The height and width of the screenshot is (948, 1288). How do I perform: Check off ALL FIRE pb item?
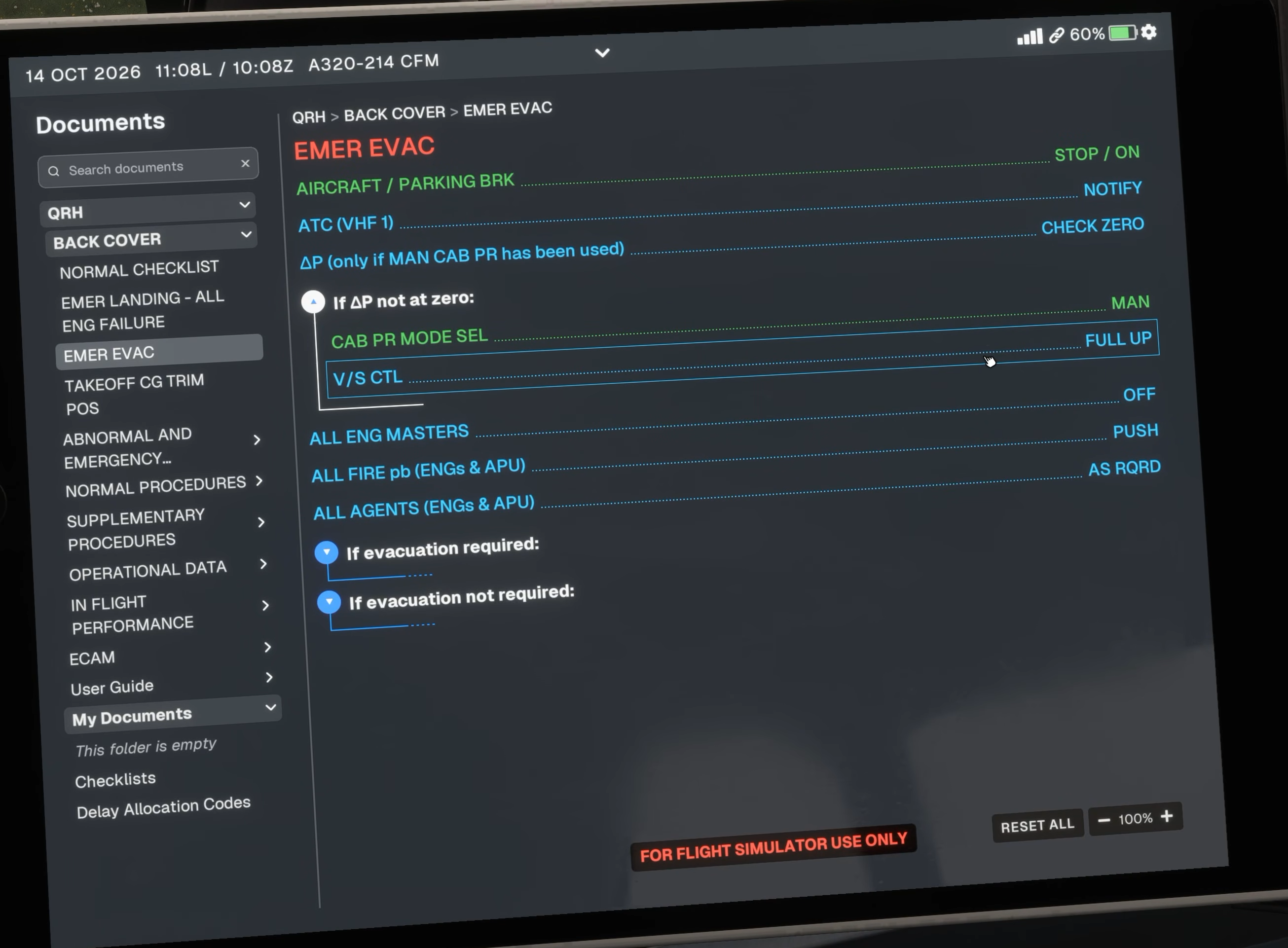click(735, 453)
